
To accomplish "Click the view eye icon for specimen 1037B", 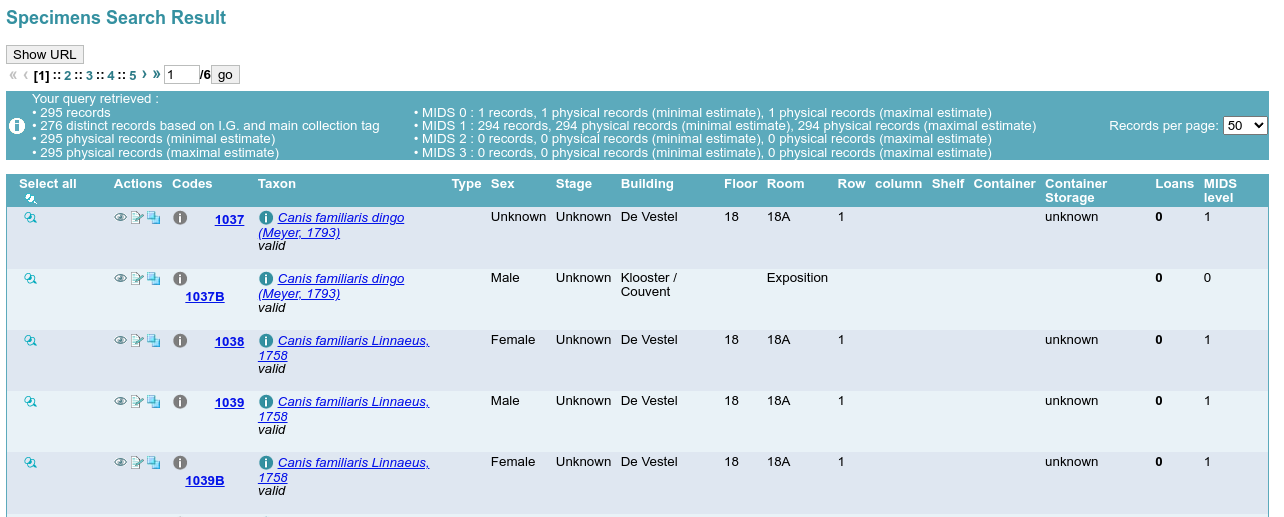I will click(120, 278).
